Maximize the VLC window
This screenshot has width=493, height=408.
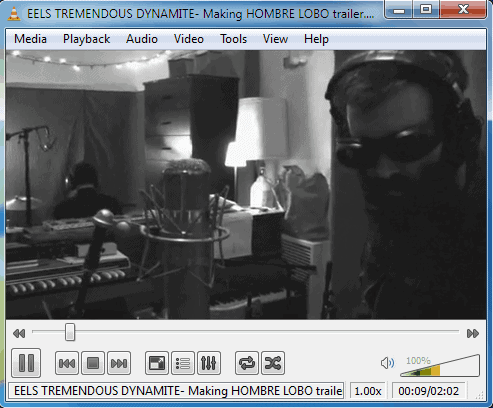(x=426, y=9)
